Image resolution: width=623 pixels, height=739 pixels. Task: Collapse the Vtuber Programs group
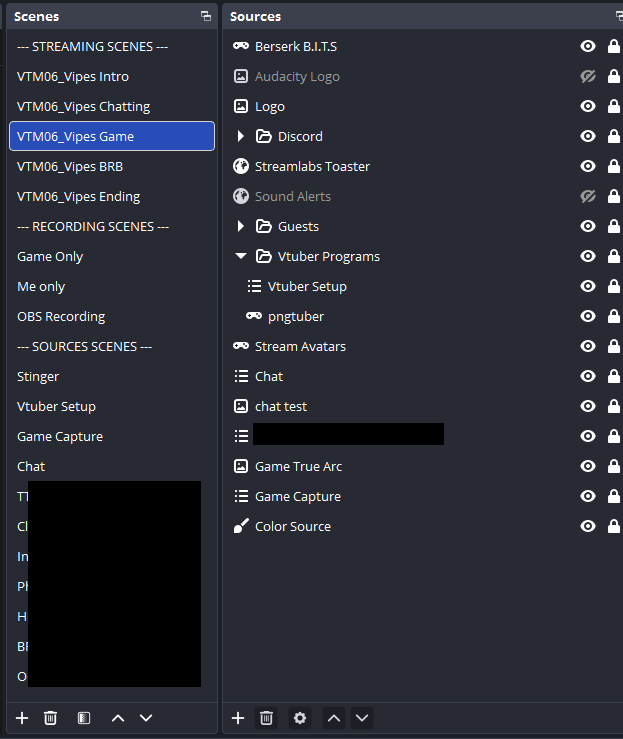point(241,257)
